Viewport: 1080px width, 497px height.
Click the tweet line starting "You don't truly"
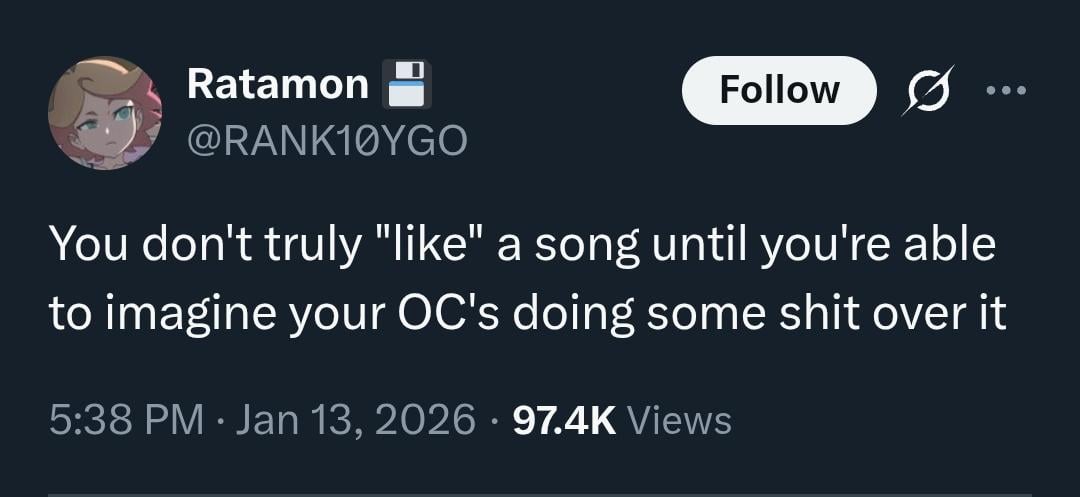tap(522, 245)
